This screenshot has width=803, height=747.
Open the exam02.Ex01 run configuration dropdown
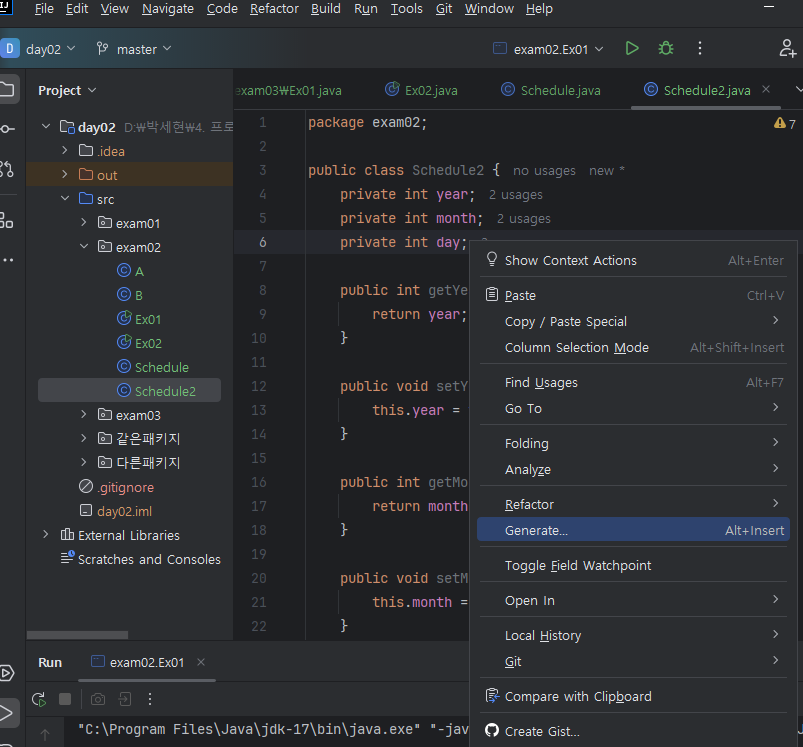(x=548, y=49)
